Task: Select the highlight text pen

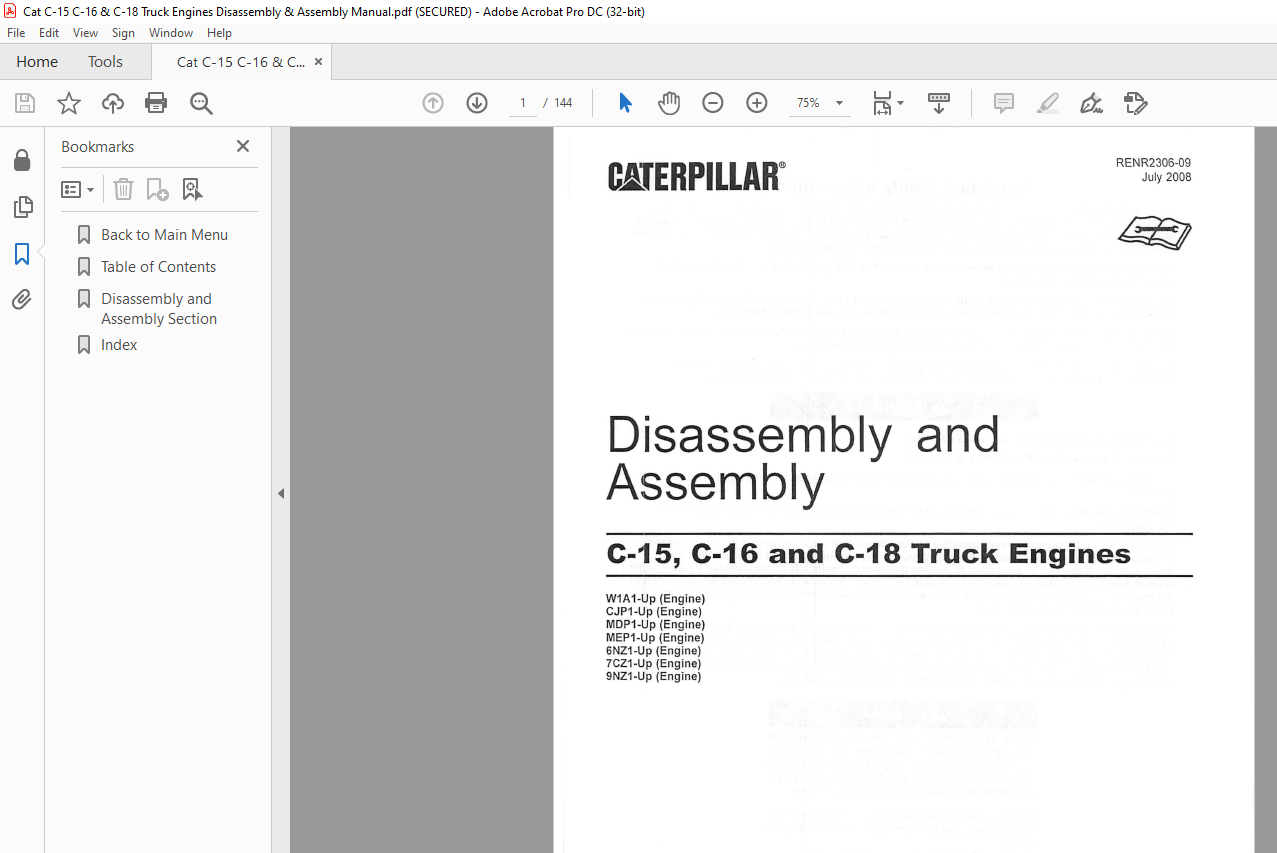Action: [x=1048, y=103]
